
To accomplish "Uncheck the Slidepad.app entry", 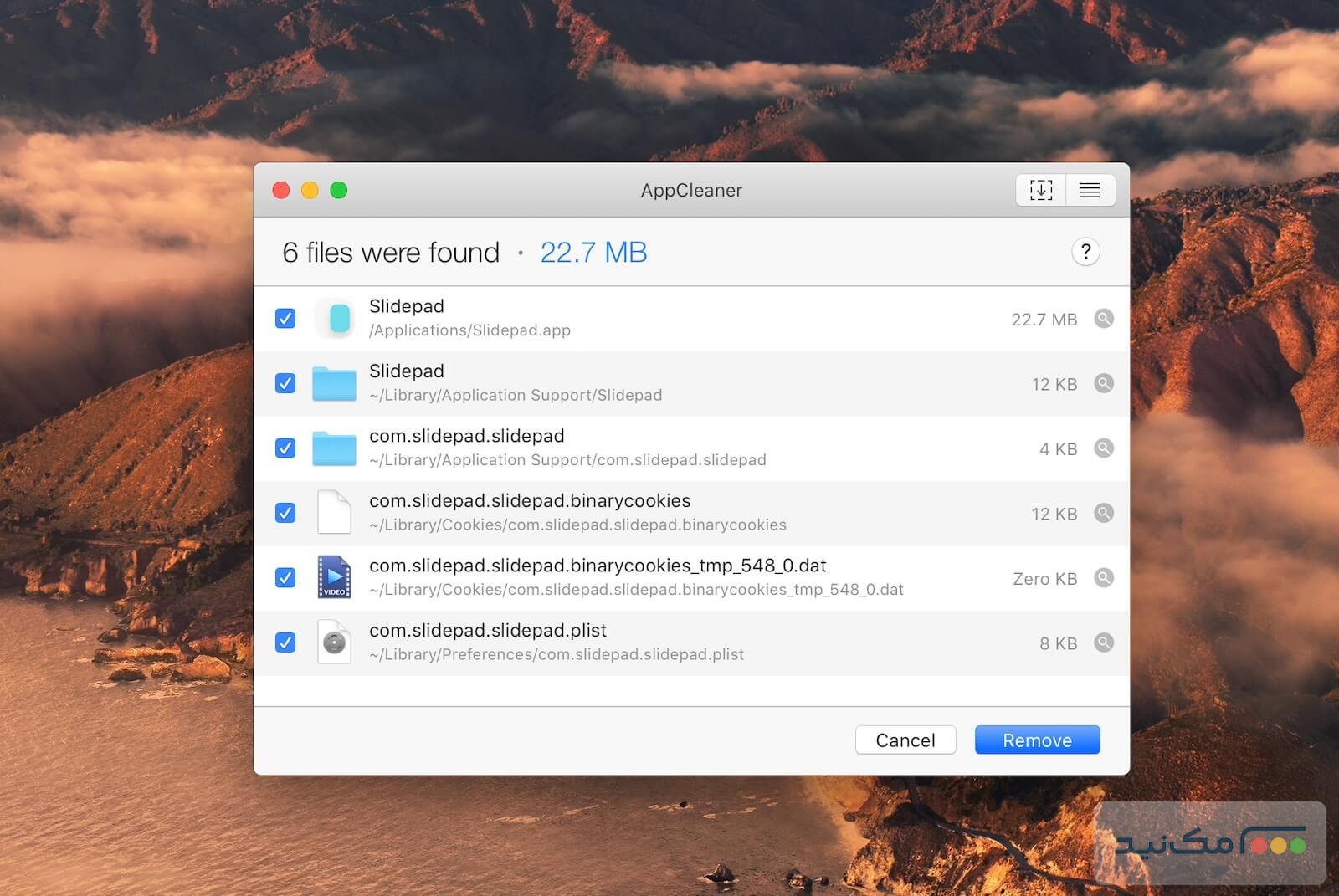I will coord(285,319).
